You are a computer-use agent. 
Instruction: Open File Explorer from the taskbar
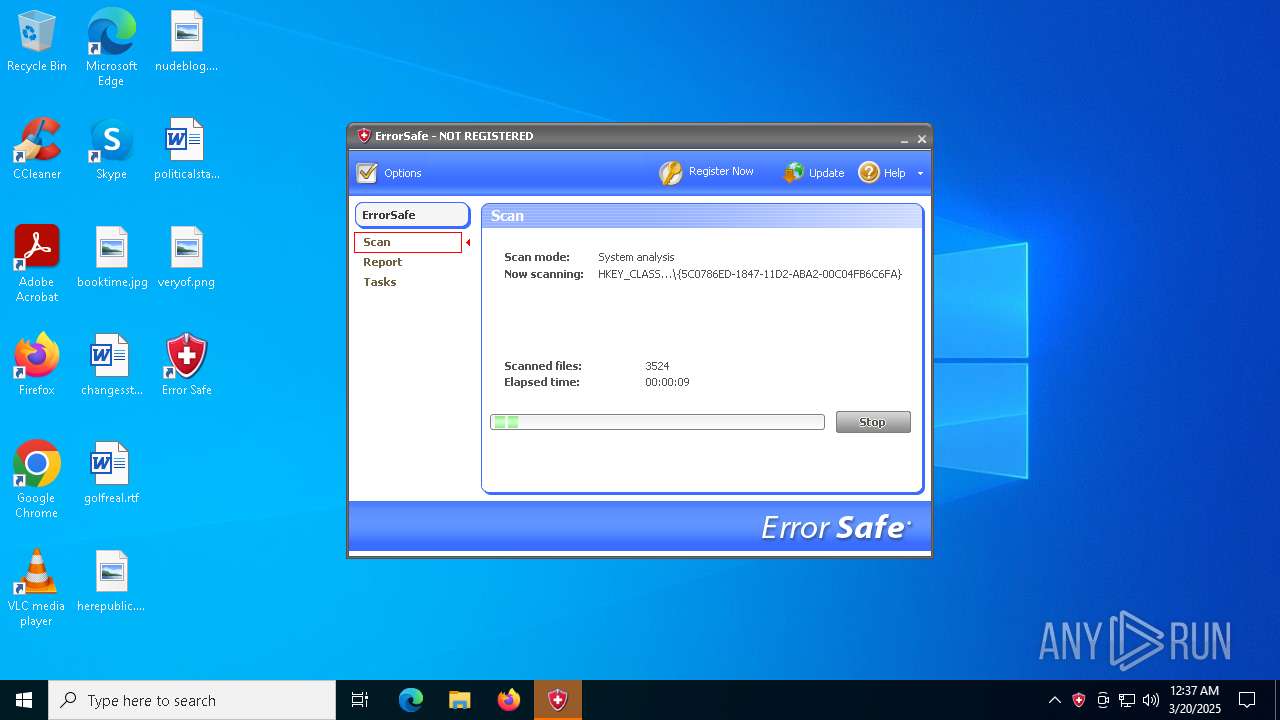(460, 700)
